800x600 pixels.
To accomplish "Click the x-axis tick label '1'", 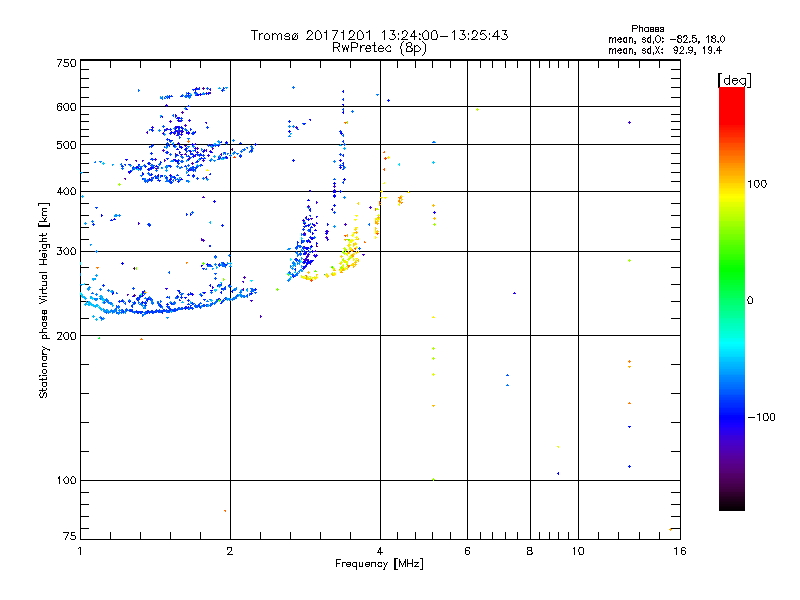I will [80, 551].
